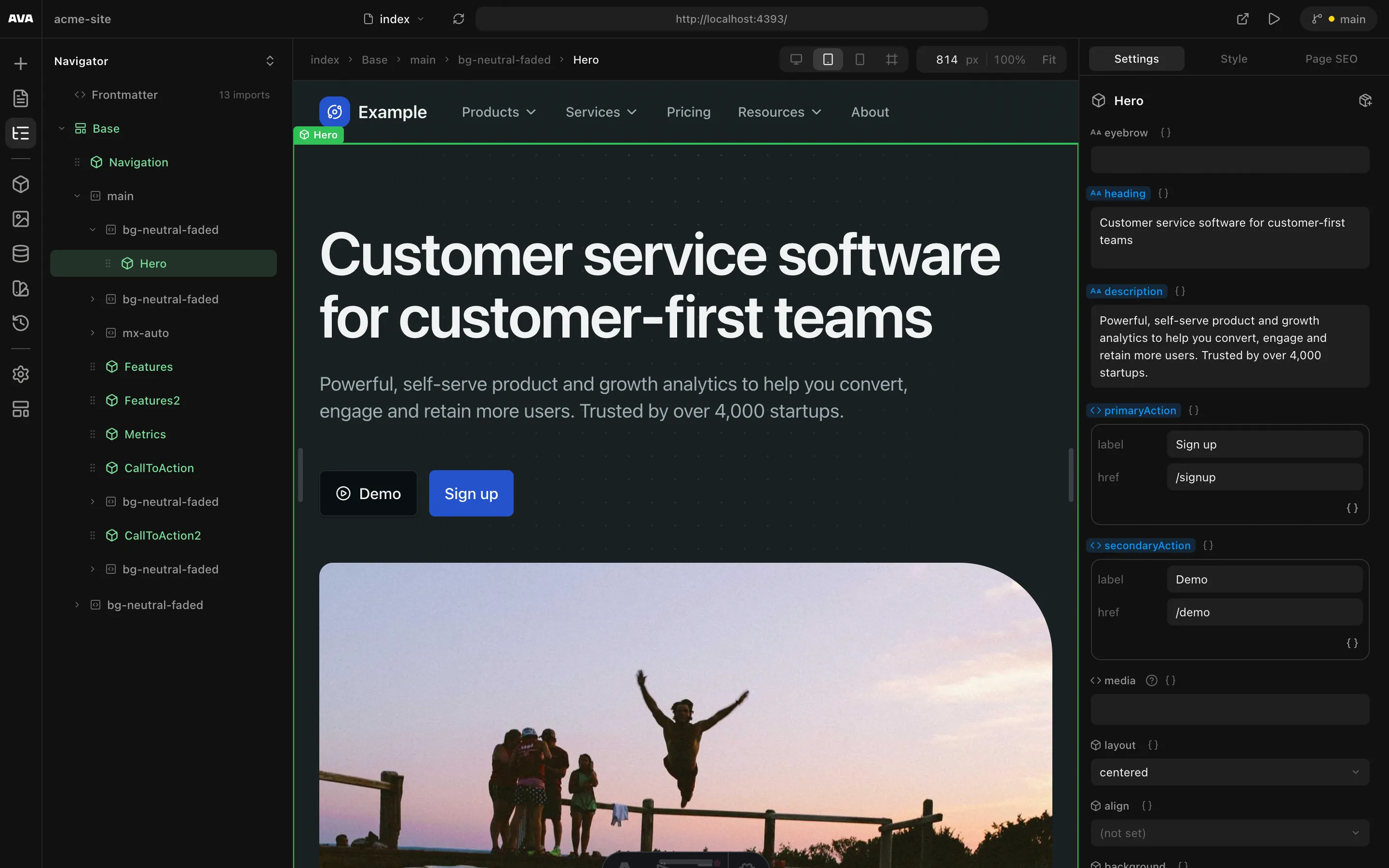Screen dimensions: 1389x868
Task: Open the pages document icon in sidebar
Action: pyautogui.click(x=21, y=98)
